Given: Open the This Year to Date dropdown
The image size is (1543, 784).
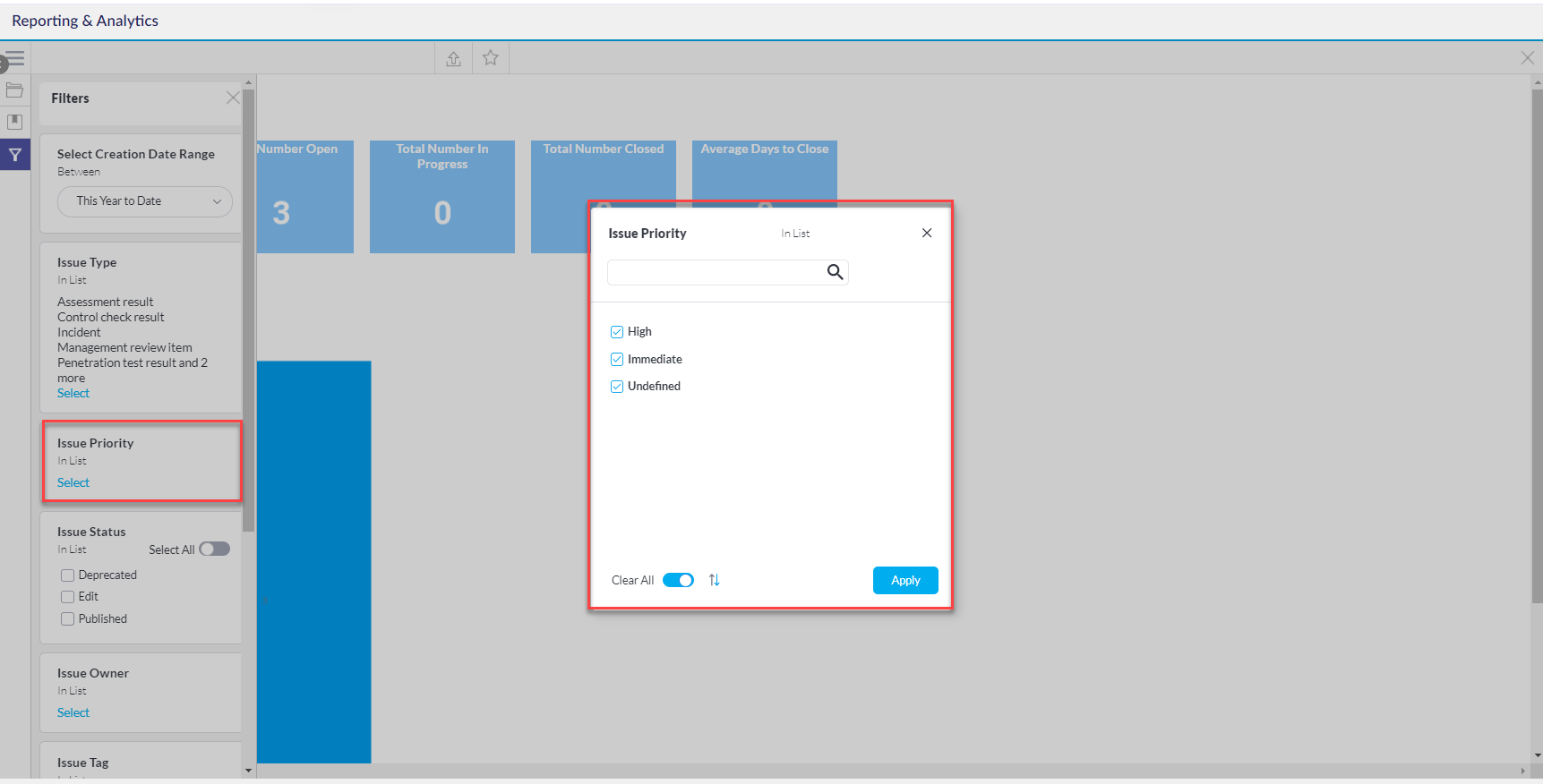Looking at the screenshot, I should (x=145, y=201).
